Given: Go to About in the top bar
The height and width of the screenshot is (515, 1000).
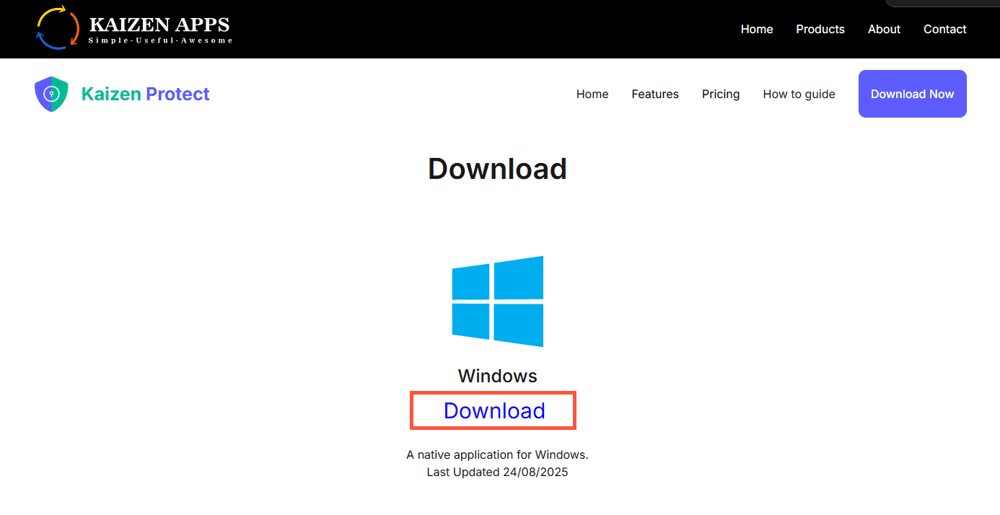Looking at the screenshot, I should tap(884, 29).
